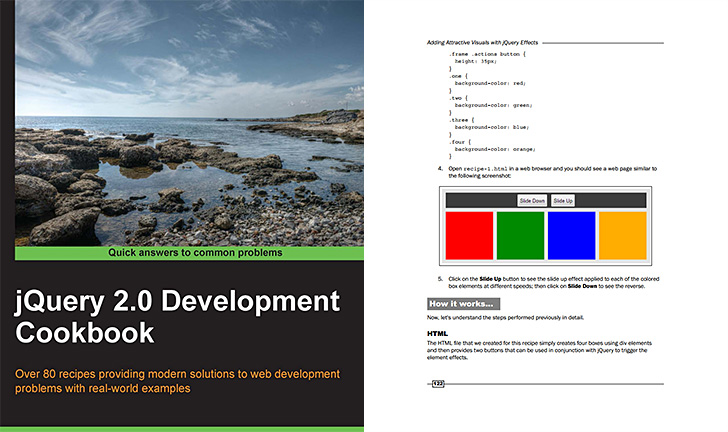Click 'Now, let's understand the steps' sentence
728x432 pixels.
(x=505, y=318)
